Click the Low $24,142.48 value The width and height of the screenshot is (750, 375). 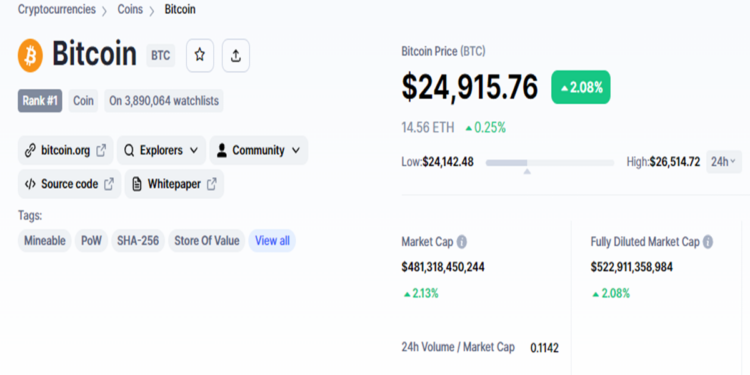tap(438, 162)
